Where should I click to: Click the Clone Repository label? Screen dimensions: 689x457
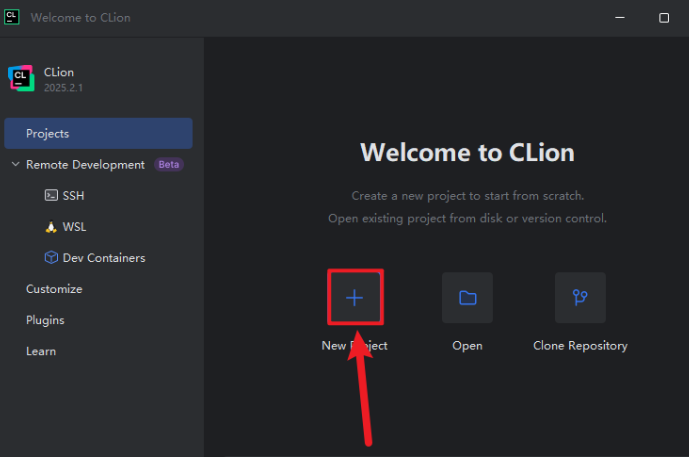coord(580,346)
